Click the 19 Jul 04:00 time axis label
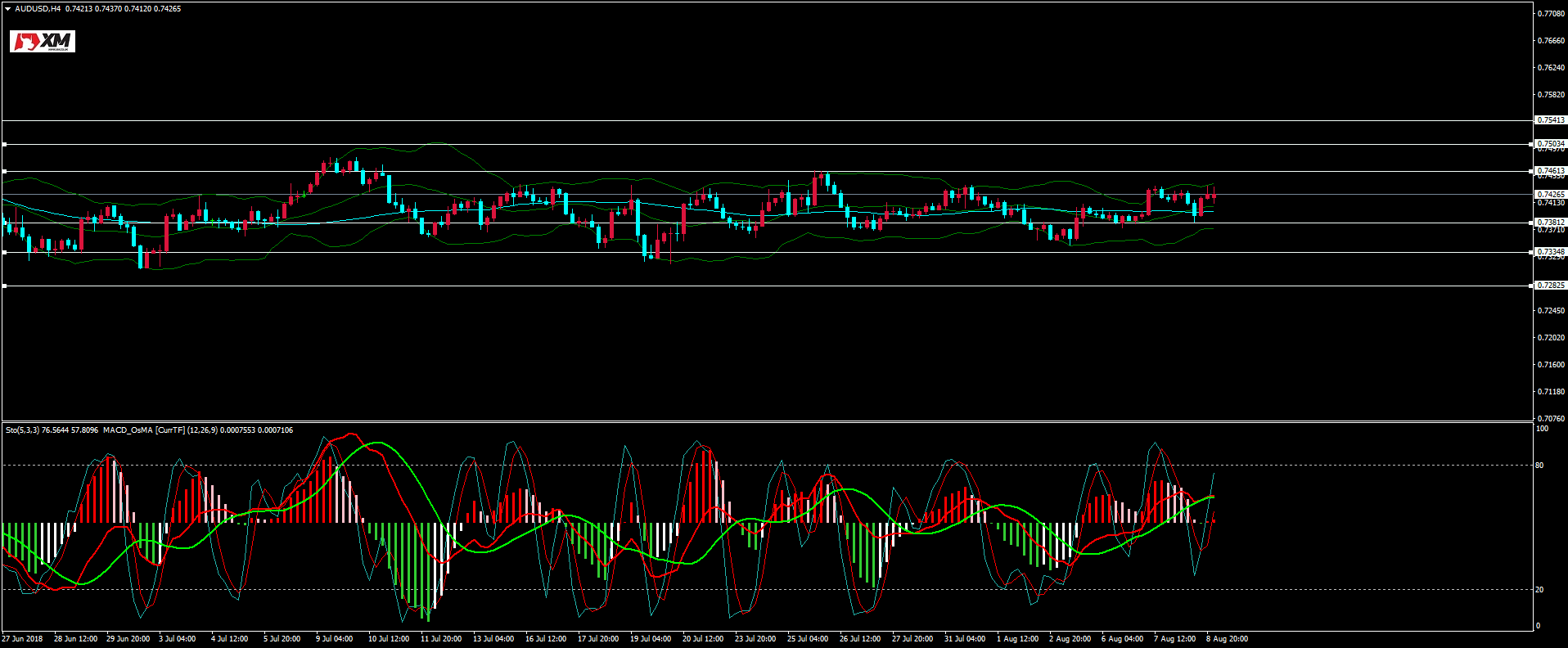Screen dimensions: 1568x648 (651, 639)
